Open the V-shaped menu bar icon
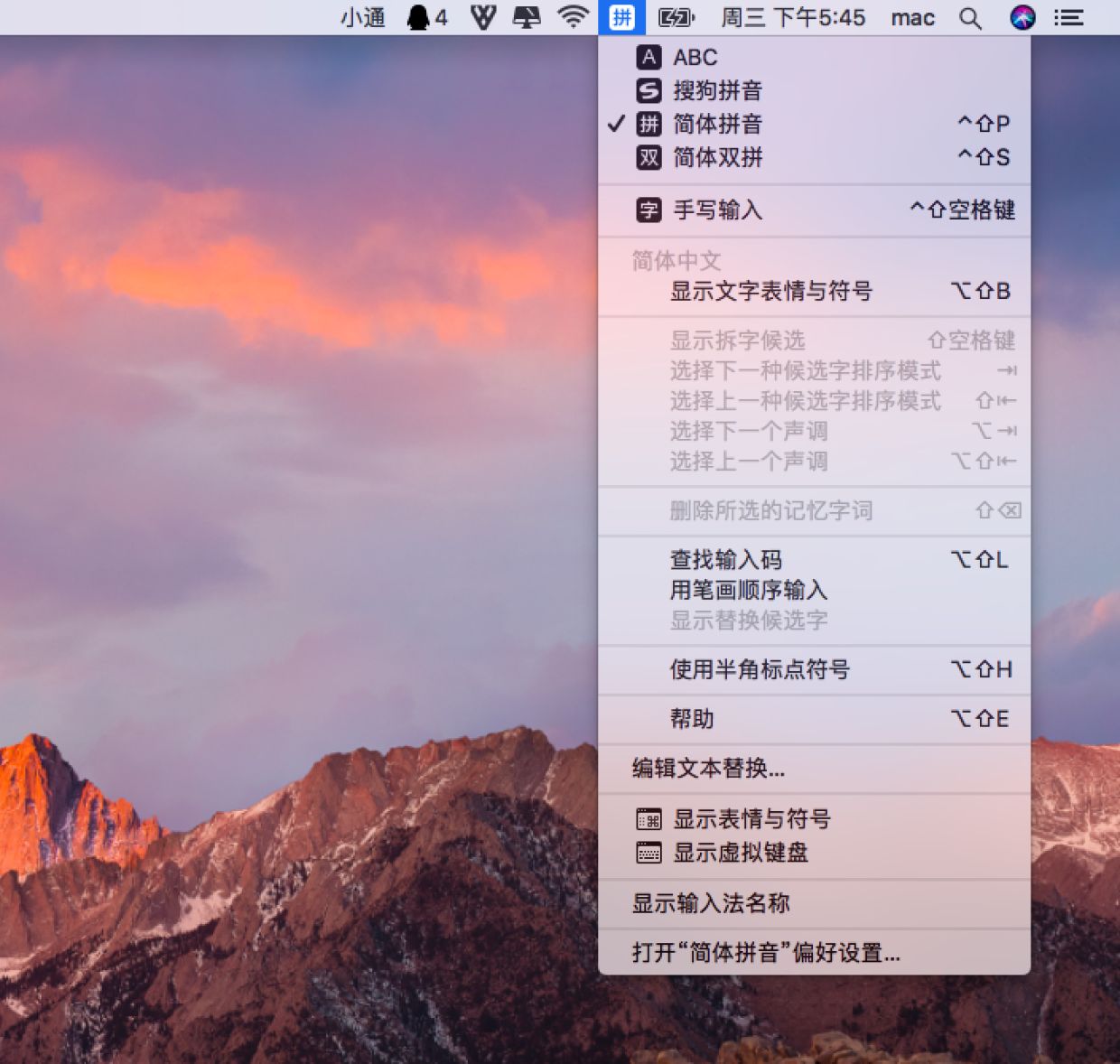The width and height of the screenshot is (1120, 1064). tap(483, 17)
